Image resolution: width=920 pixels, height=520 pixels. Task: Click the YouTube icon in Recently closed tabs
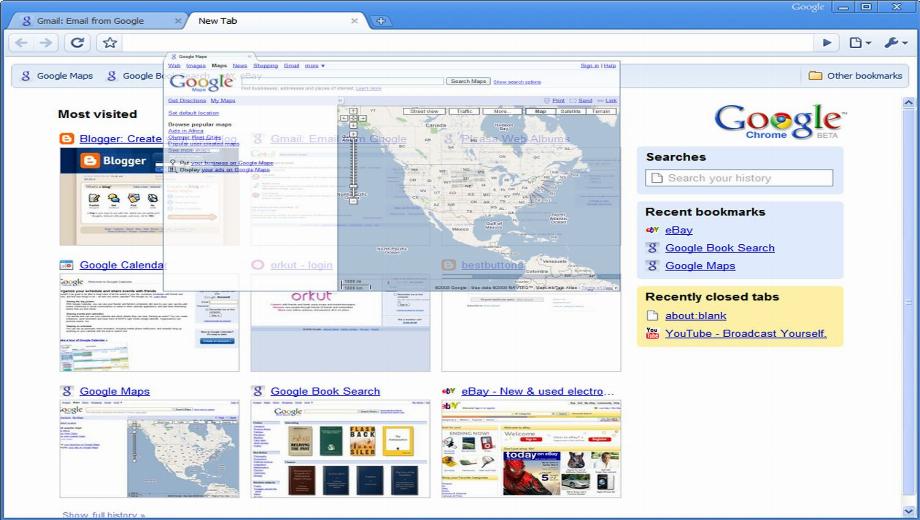pyautogui.click(x=652, y=333)
